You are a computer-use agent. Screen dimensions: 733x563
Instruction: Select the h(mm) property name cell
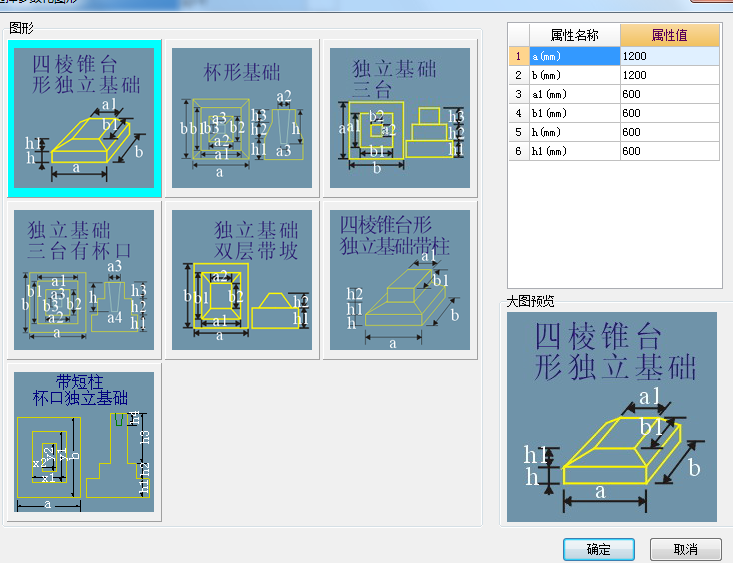coord(575,132)
